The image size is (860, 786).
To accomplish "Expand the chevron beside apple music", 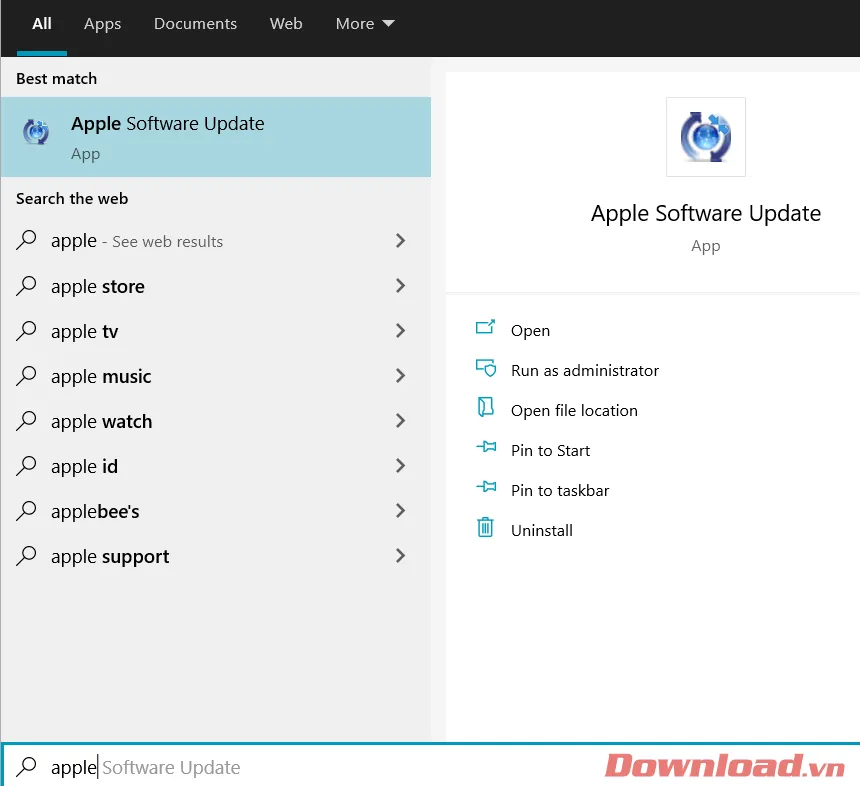I will point(400,376).
